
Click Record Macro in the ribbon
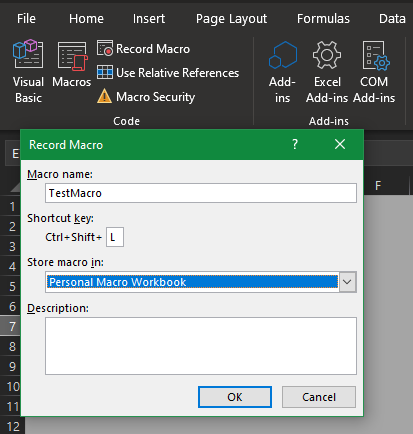coord(143,49)
